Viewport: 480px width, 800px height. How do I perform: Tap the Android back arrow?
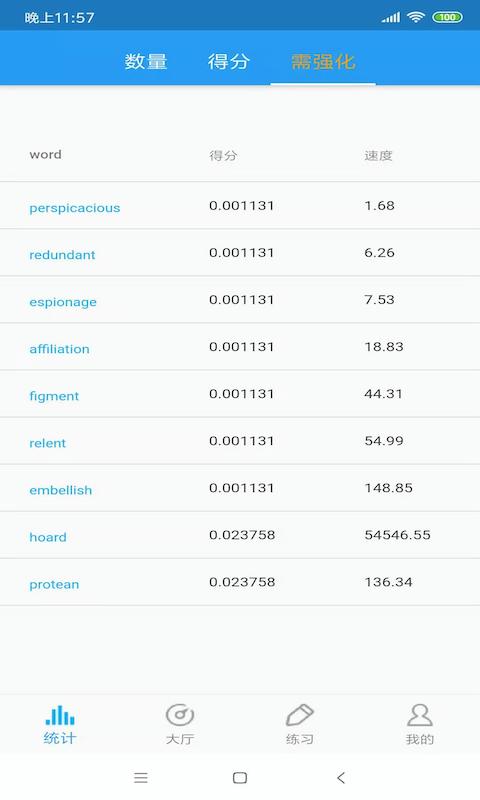(x=341, y=778)
